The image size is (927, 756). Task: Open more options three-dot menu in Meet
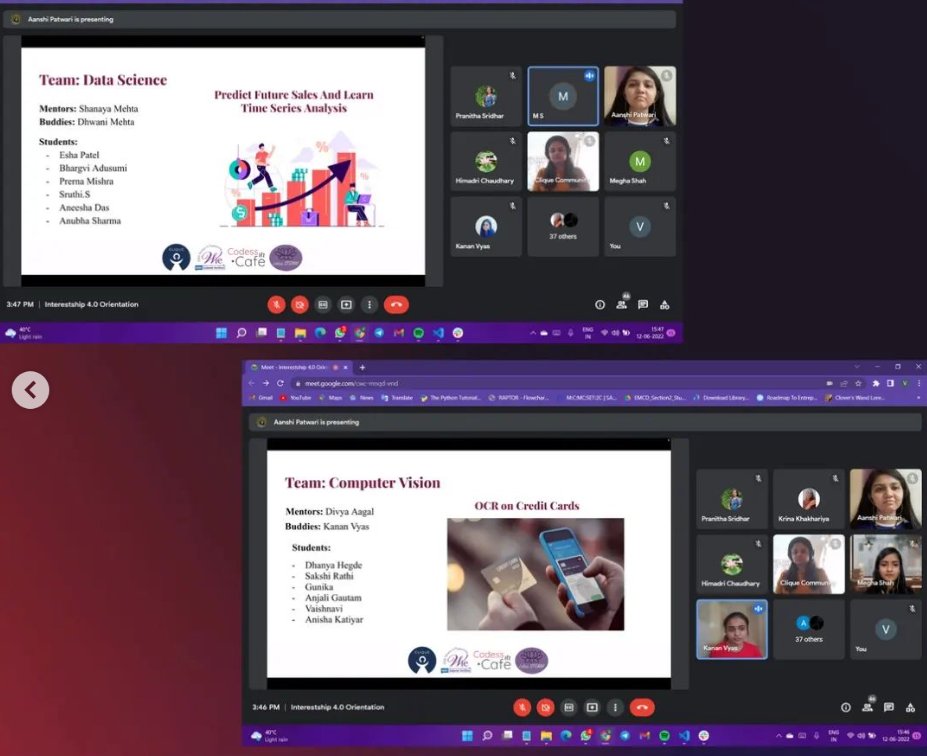[x=616, y=707]
